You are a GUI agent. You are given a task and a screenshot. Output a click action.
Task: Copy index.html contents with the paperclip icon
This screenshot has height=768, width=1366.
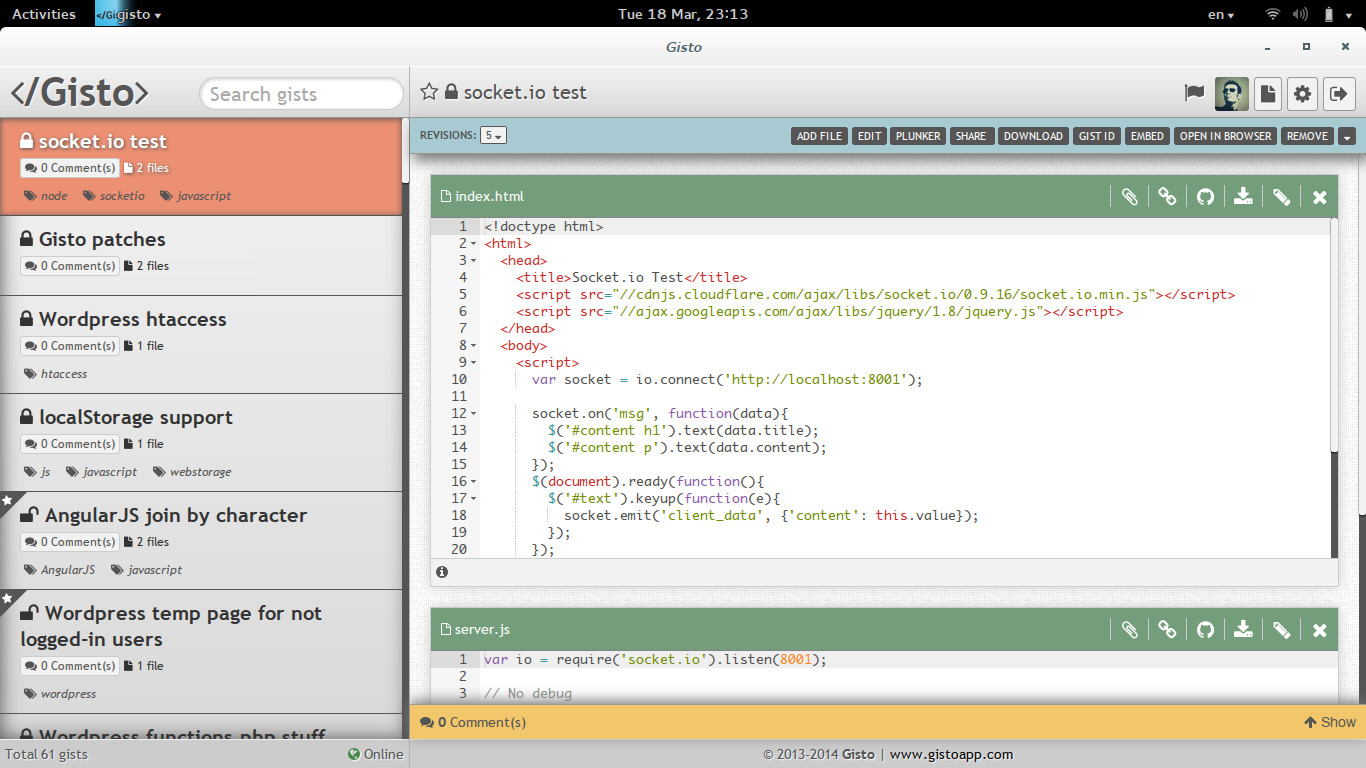click(1129, 197)
